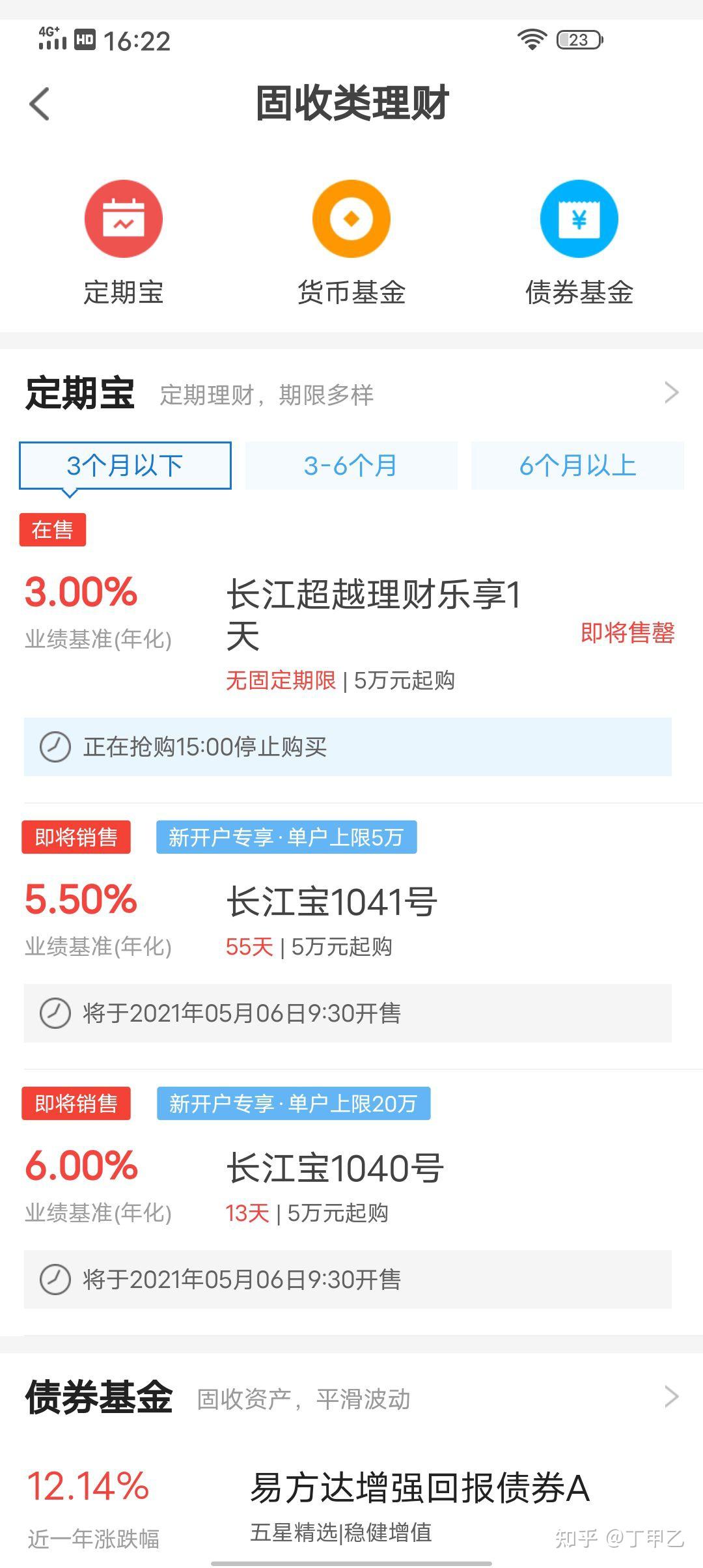Select the 3个月以下 filter
The image size is (703, 1568).
[125, 465]
